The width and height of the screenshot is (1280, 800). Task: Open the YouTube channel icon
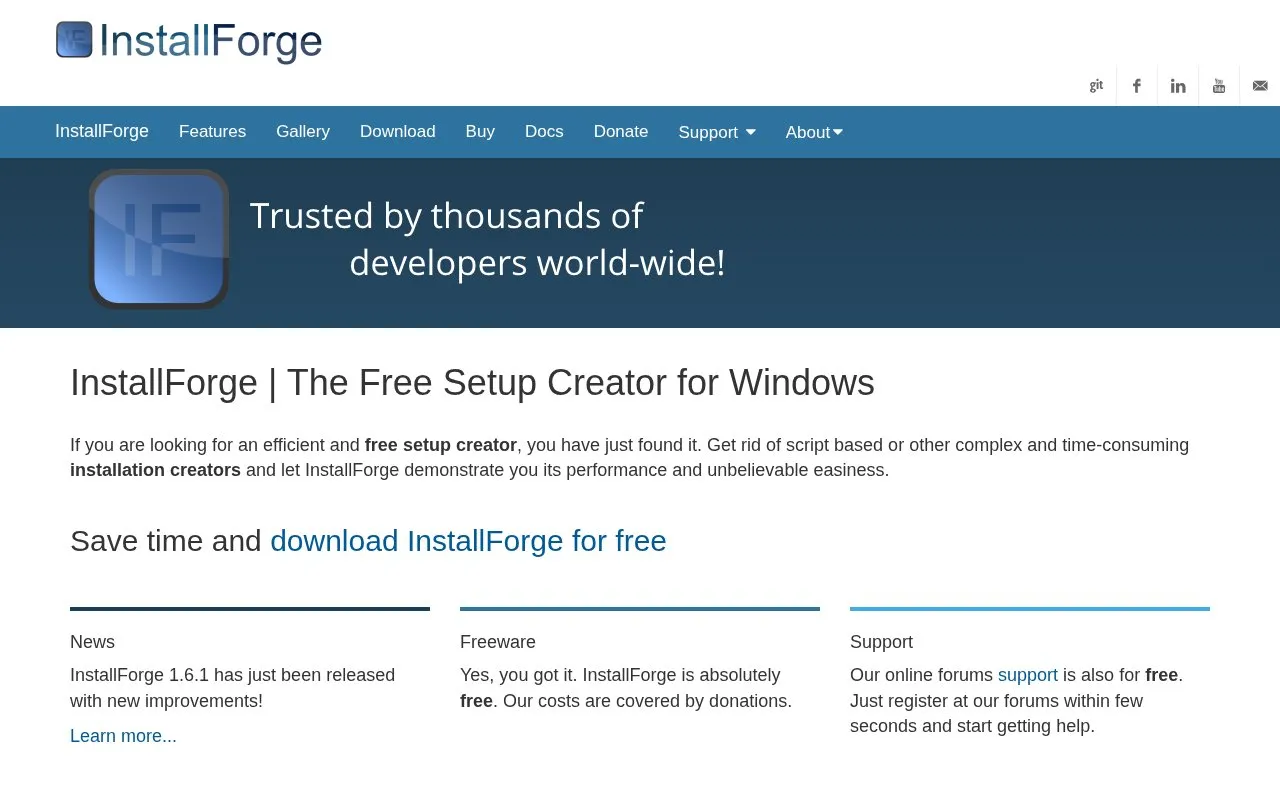point(1219,86)
